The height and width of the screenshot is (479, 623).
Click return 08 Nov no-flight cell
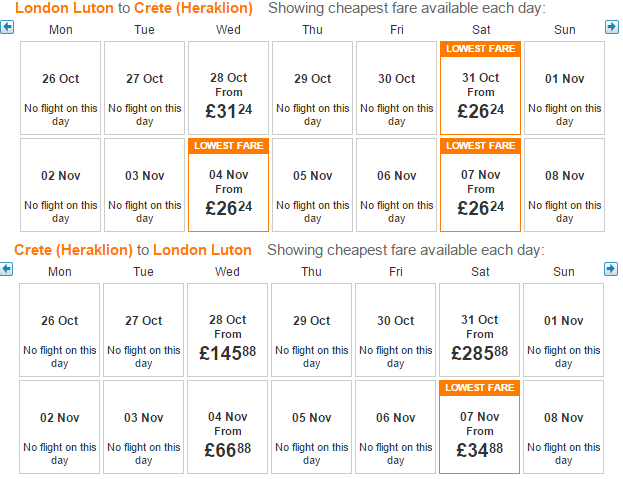tap(563, 427)
